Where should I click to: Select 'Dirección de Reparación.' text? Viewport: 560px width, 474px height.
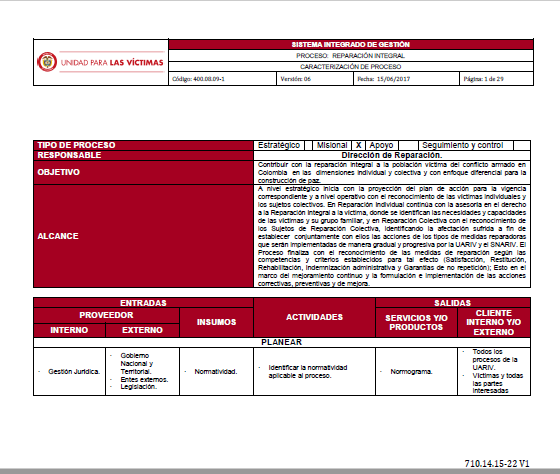click(x=392, y=155)
